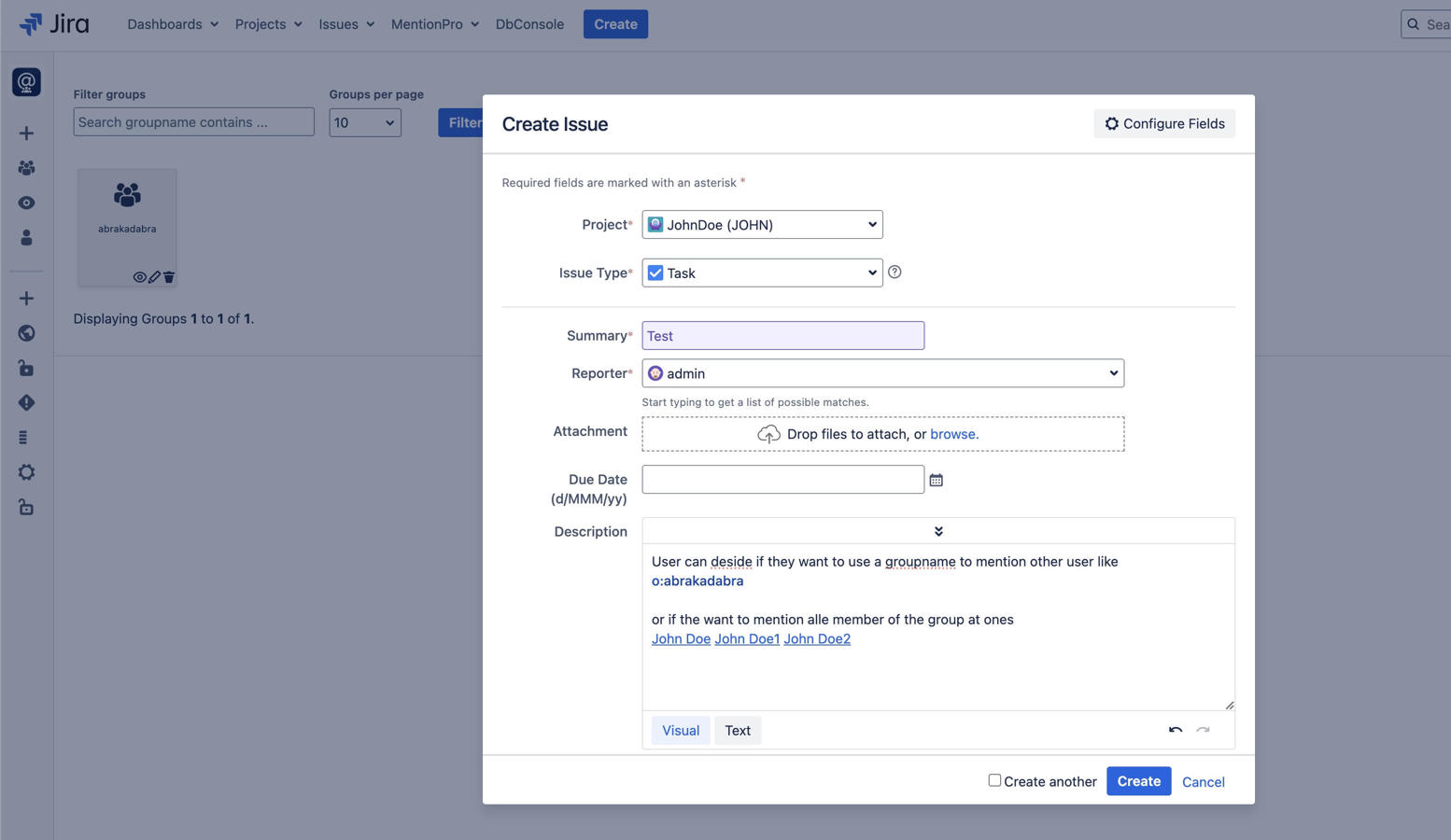Expand the description toolbar double chevron
The image size is (1451, 840).
click(x=938, y=531)
